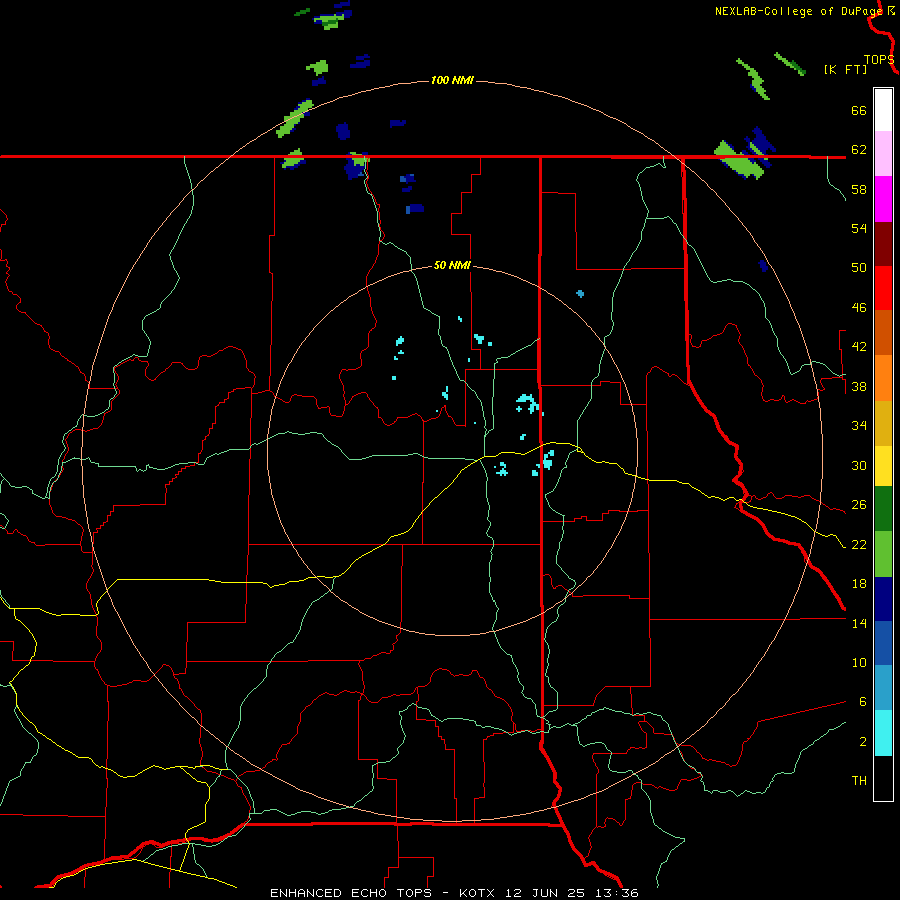Click the '6' scale value
The image size is (900, 900).
pyautogui.click(x=863, y=702)
